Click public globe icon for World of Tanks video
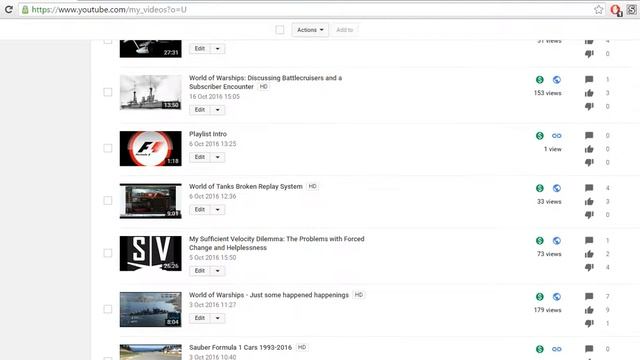The image size is (640, 360). tap(557, 188)
